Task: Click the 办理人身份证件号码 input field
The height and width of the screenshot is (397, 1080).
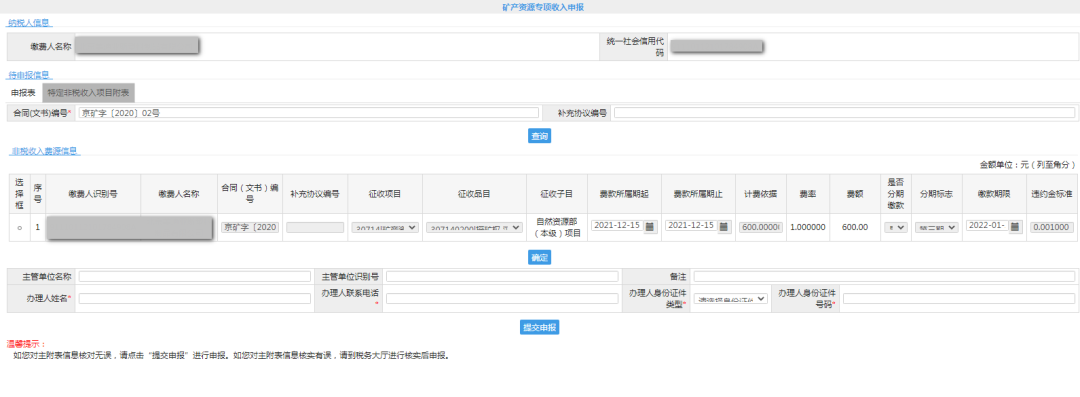Action: tap(959, 298)
